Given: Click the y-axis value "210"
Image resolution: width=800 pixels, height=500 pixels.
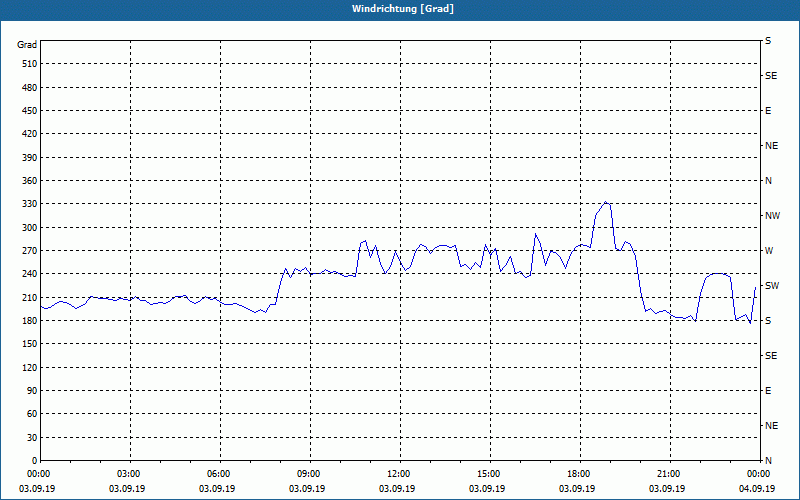Looking at the screenshot, I should pyautogui.click(x=30, y=297).
